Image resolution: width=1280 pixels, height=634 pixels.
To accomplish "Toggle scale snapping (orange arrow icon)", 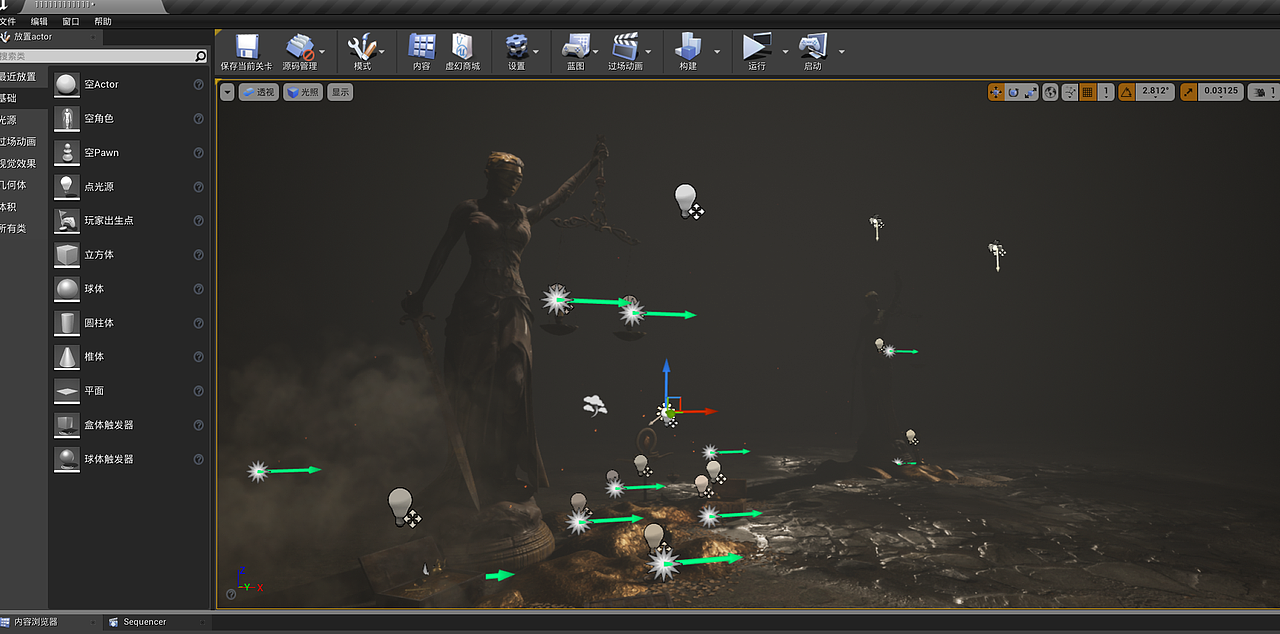I will [x=1188, y=92].
